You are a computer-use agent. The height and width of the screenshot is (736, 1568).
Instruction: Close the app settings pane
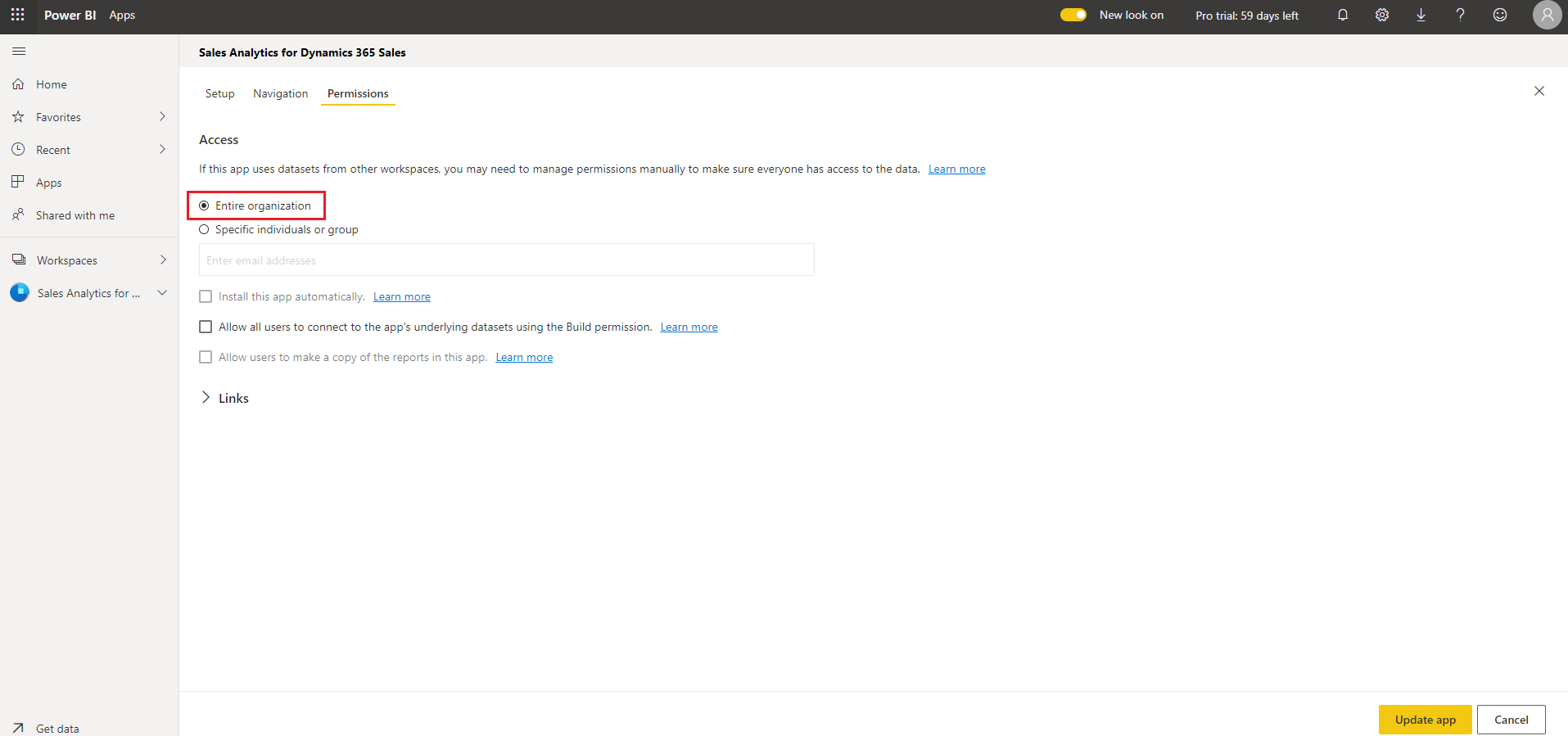(1539, 91)
